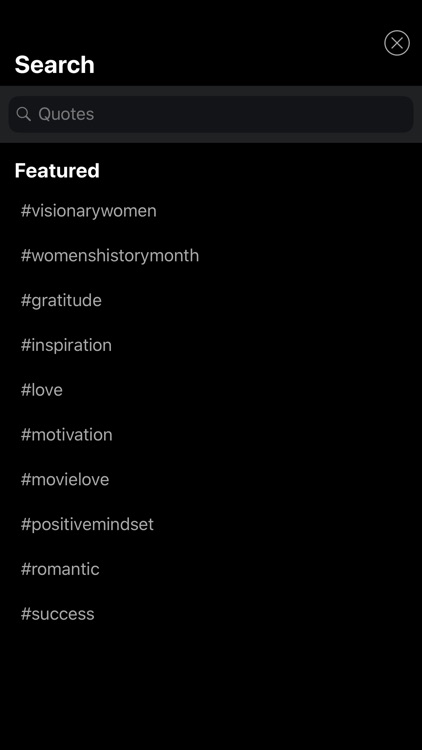The height and width of the screenshot is (750, 422).
Task: Focus the Quotes search field
Action: coord(211,114)
